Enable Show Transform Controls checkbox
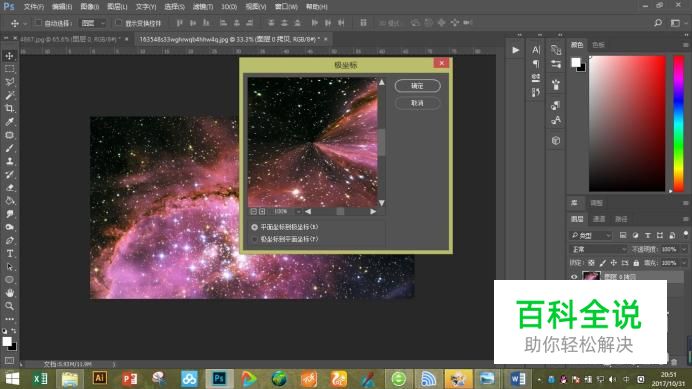 [x=118, y=23]
